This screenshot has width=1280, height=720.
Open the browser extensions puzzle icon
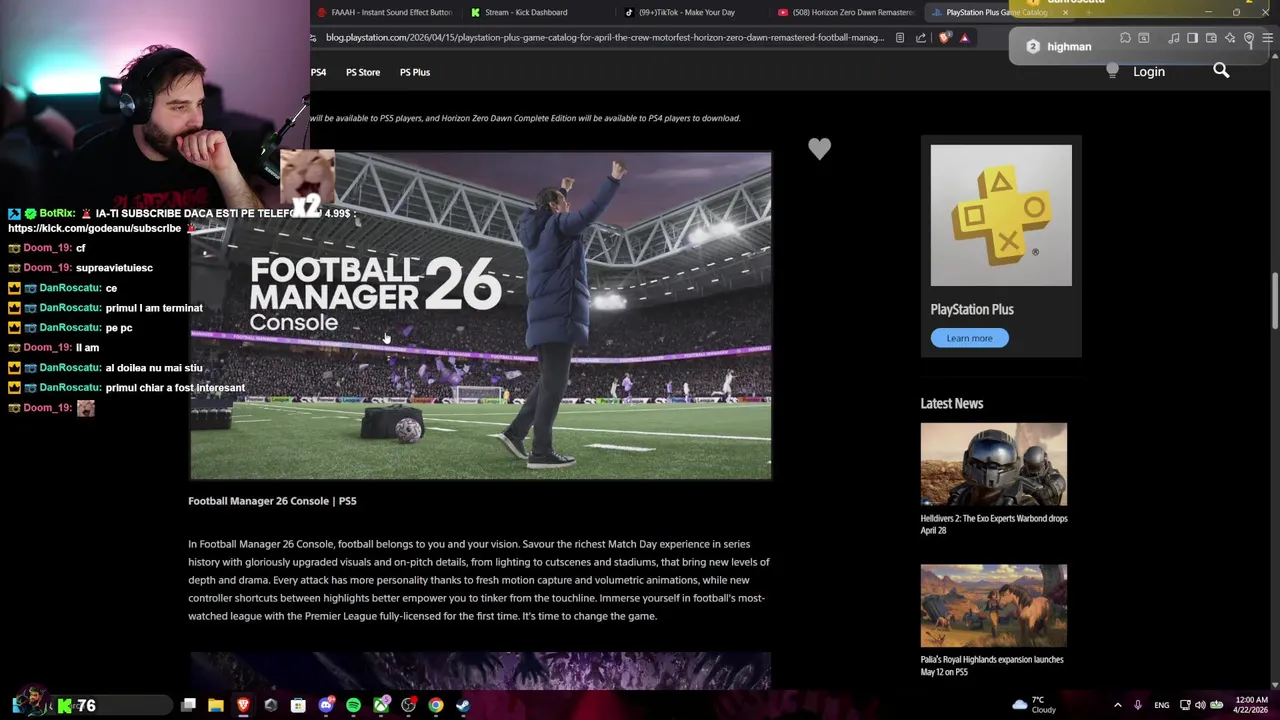1125,38
